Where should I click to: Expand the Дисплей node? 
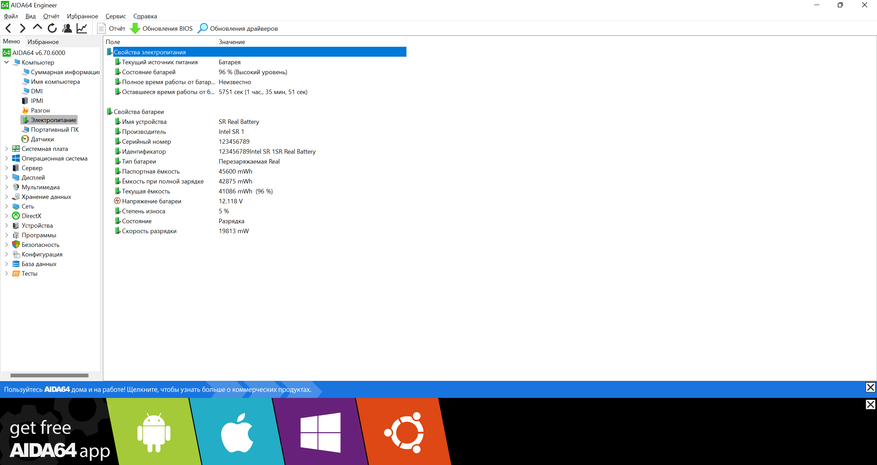(7, 177)
